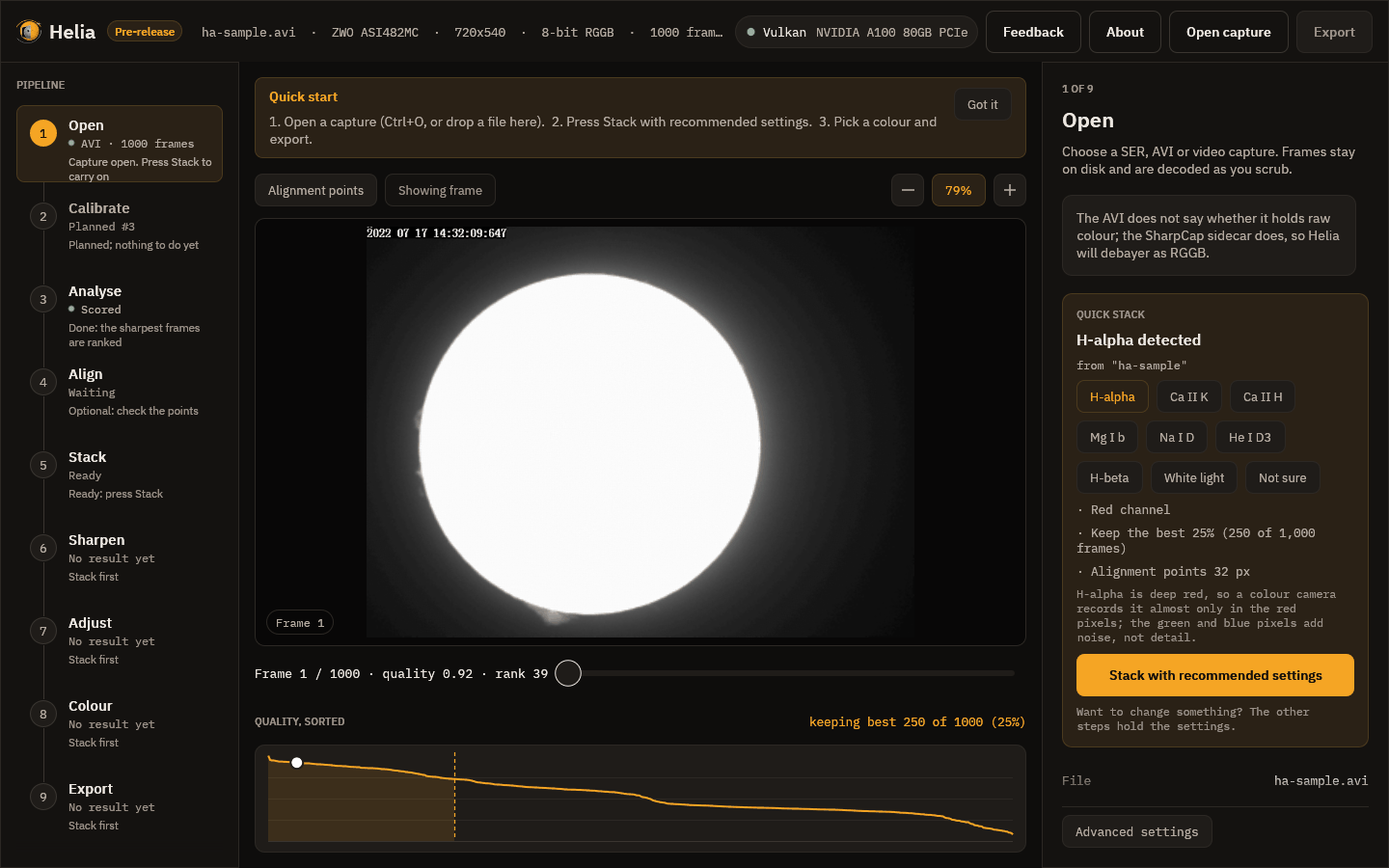Click the dashed keep-threshold line on quality chart
This screenshot has width=1389, height=868.
tap(454, 797)
